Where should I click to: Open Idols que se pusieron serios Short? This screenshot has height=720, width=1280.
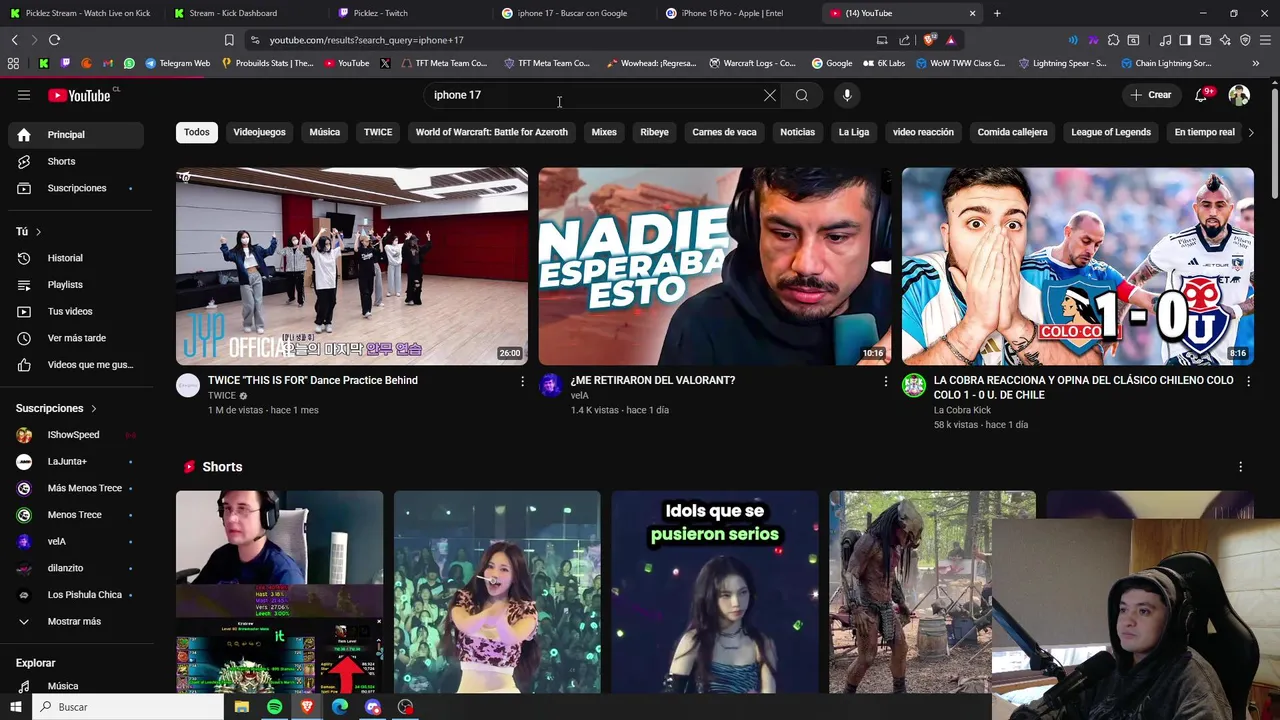point(715,592)
